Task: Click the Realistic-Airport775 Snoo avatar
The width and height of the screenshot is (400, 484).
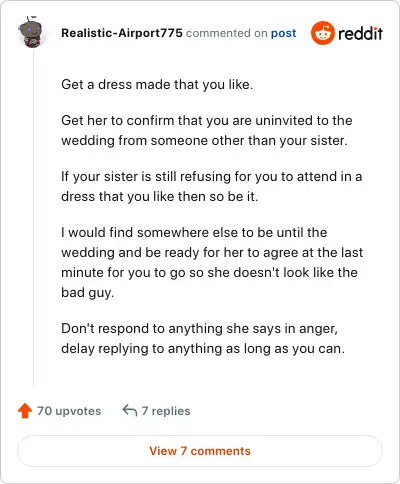Action: pos(31,32)
